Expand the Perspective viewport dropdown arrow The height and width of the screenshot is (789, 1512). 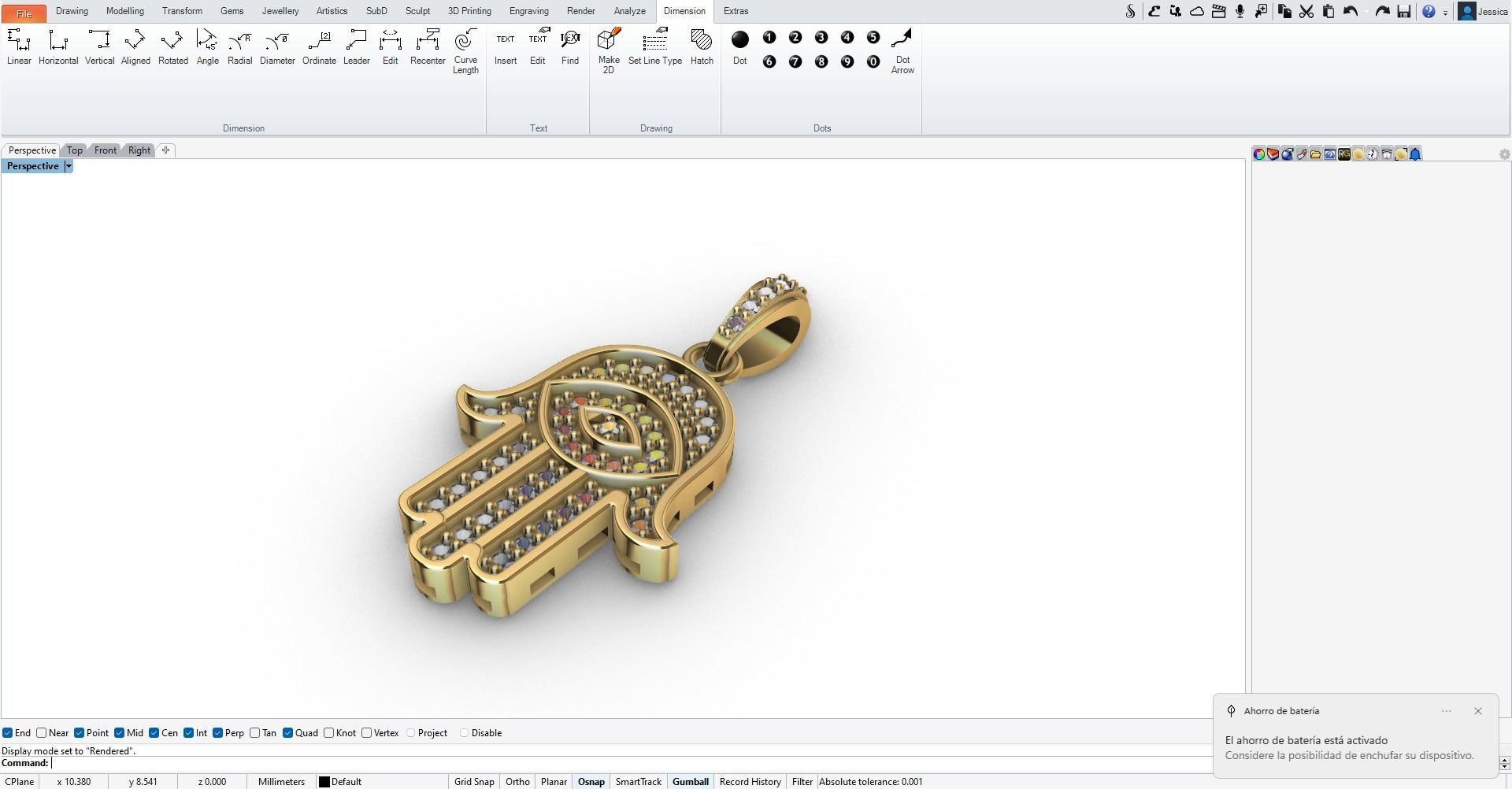pyautogui.click(x=69, y=166)
